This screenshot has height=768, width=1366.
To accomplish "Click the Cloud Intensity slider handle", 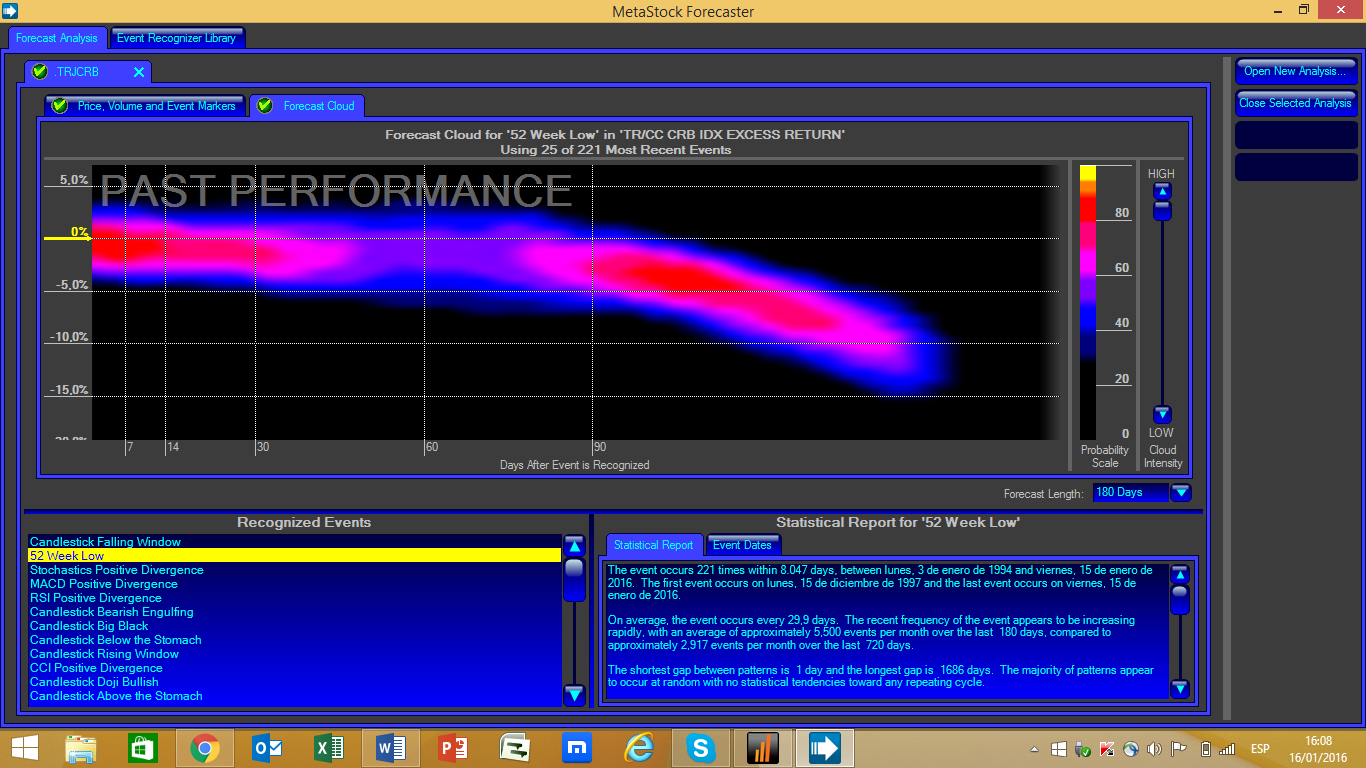I will pos(1161,210).
